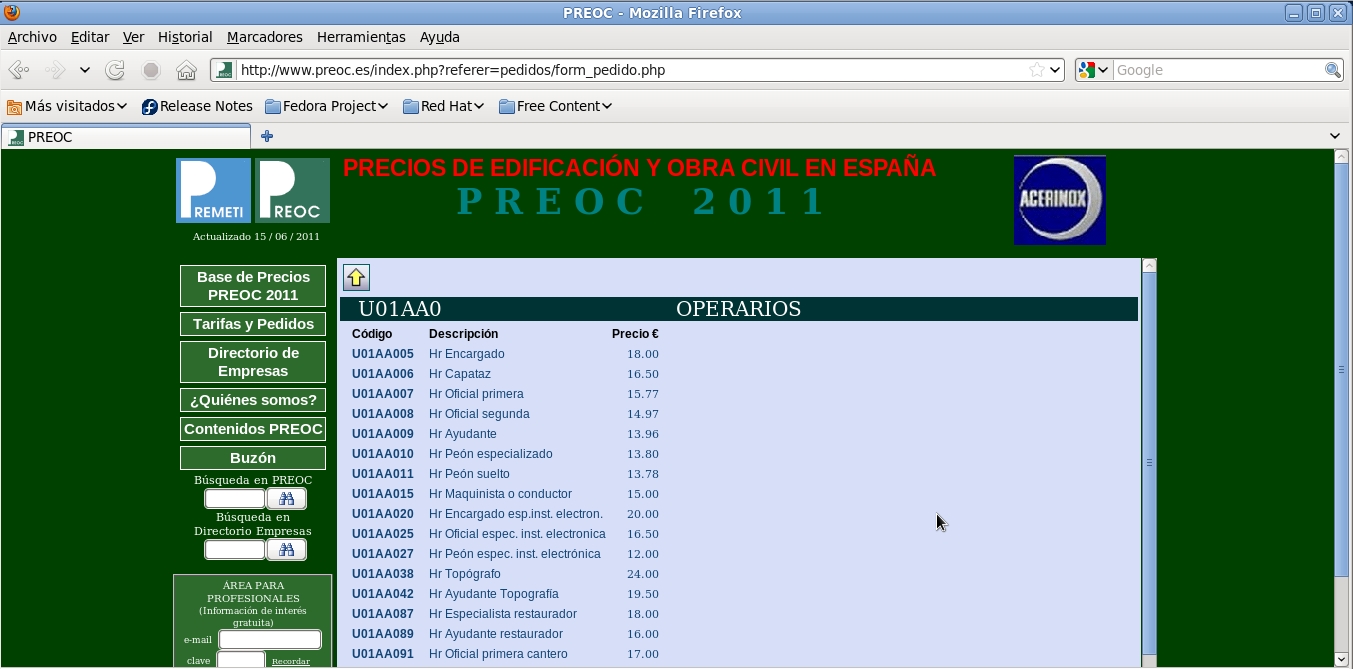Click the outer page scroll-down arrow
Screen dimensions: 1353x669
pyautogui.click(x=1342, y=659)
